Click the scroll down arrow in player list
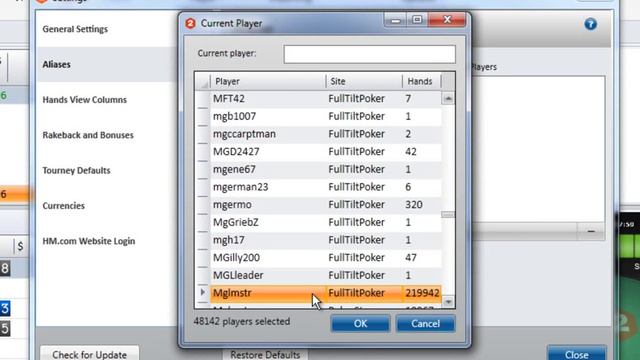640x360 pixels. pyautogui.click(x=448, y=302)
